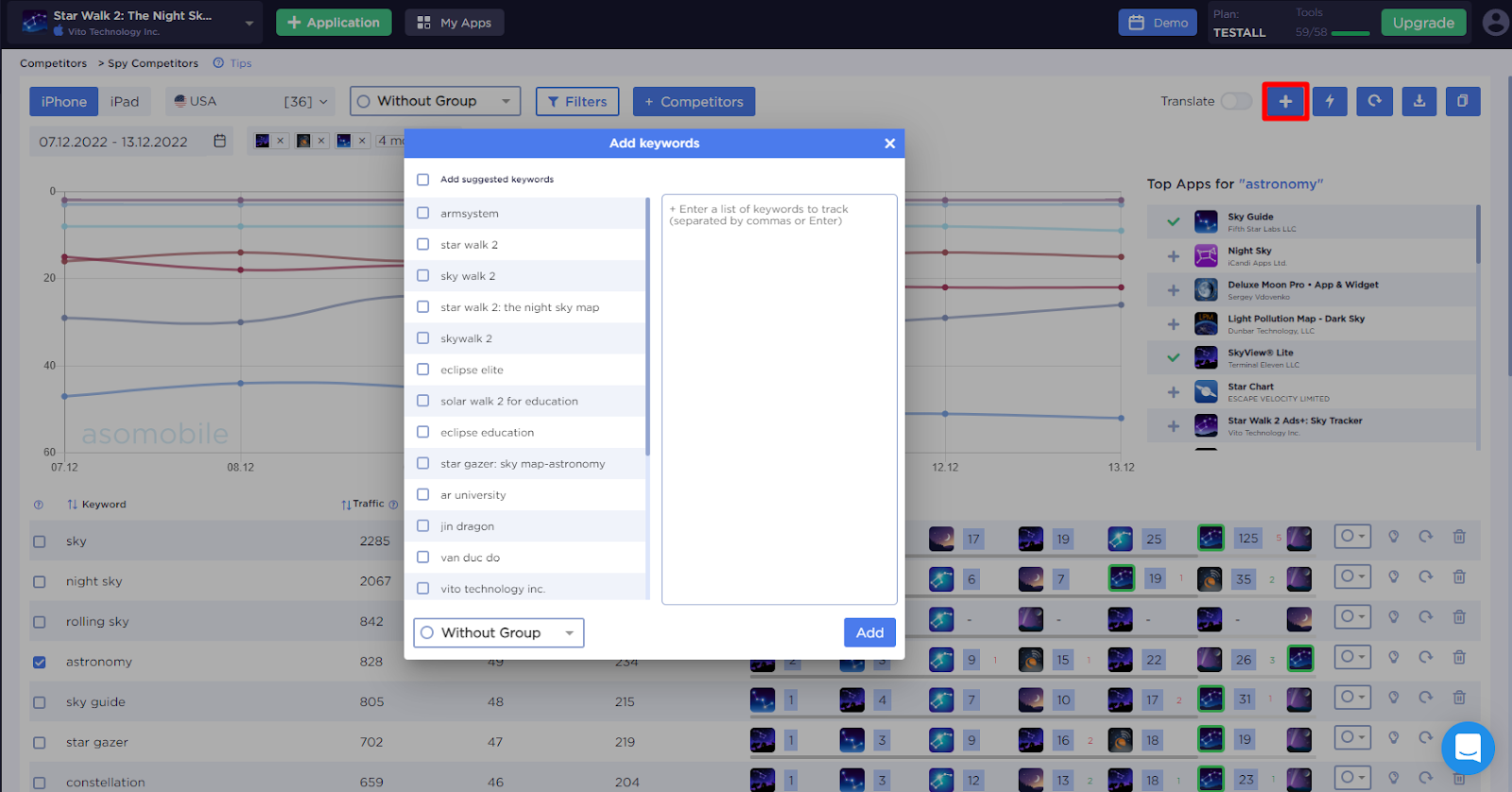Click Sky Guide app thumbnail in Top Apps
1512x792 pixels.
click(x=1206, y=222)
